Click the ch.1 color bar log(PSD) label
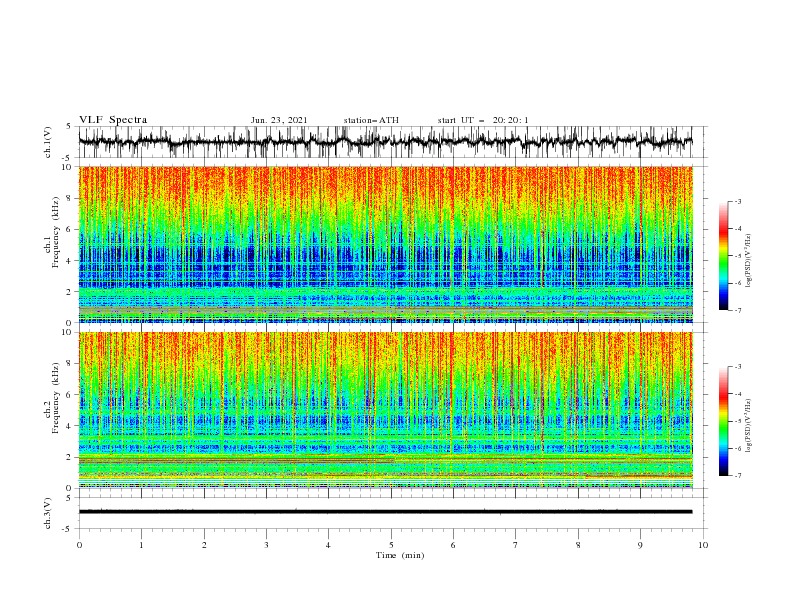 click(x=748, y=261)
